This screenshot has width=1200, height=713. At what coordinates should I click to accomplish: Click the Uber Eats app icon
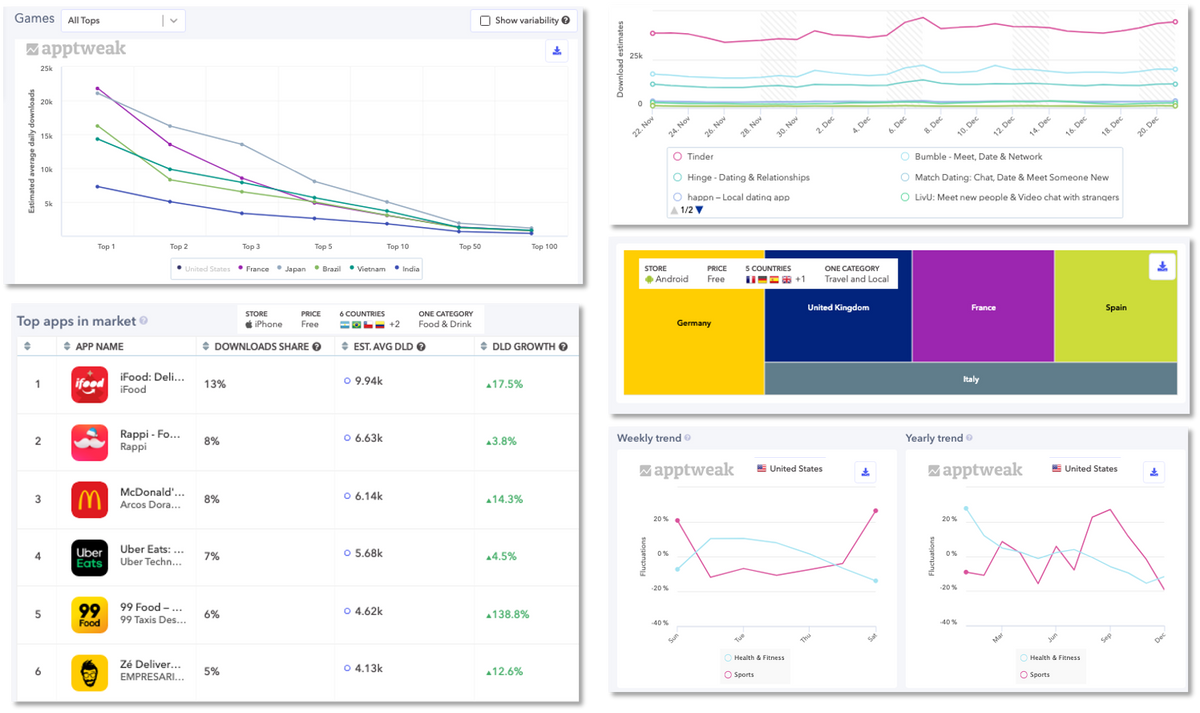(x=89, y=557)
